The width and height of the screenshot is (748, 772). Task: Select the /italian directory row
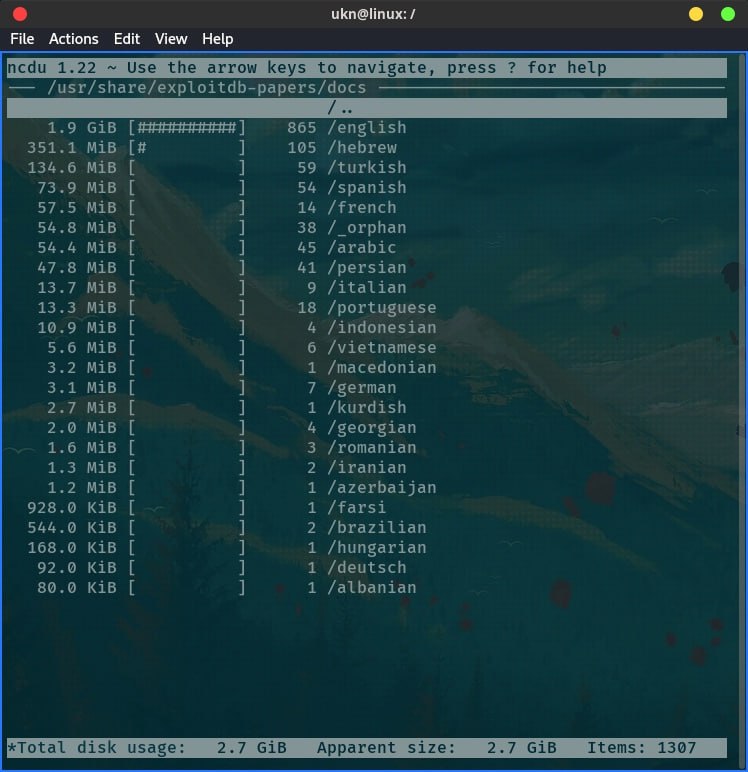click(x=366, y=288)
